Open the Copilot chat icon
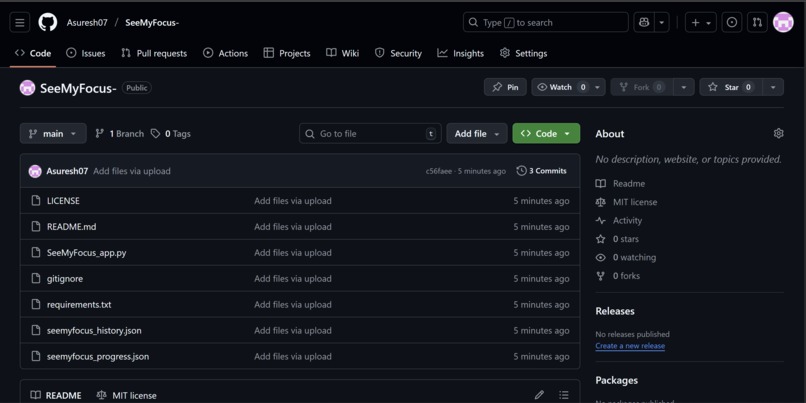This screenshot has height=403, width=806. pos(644,23)
